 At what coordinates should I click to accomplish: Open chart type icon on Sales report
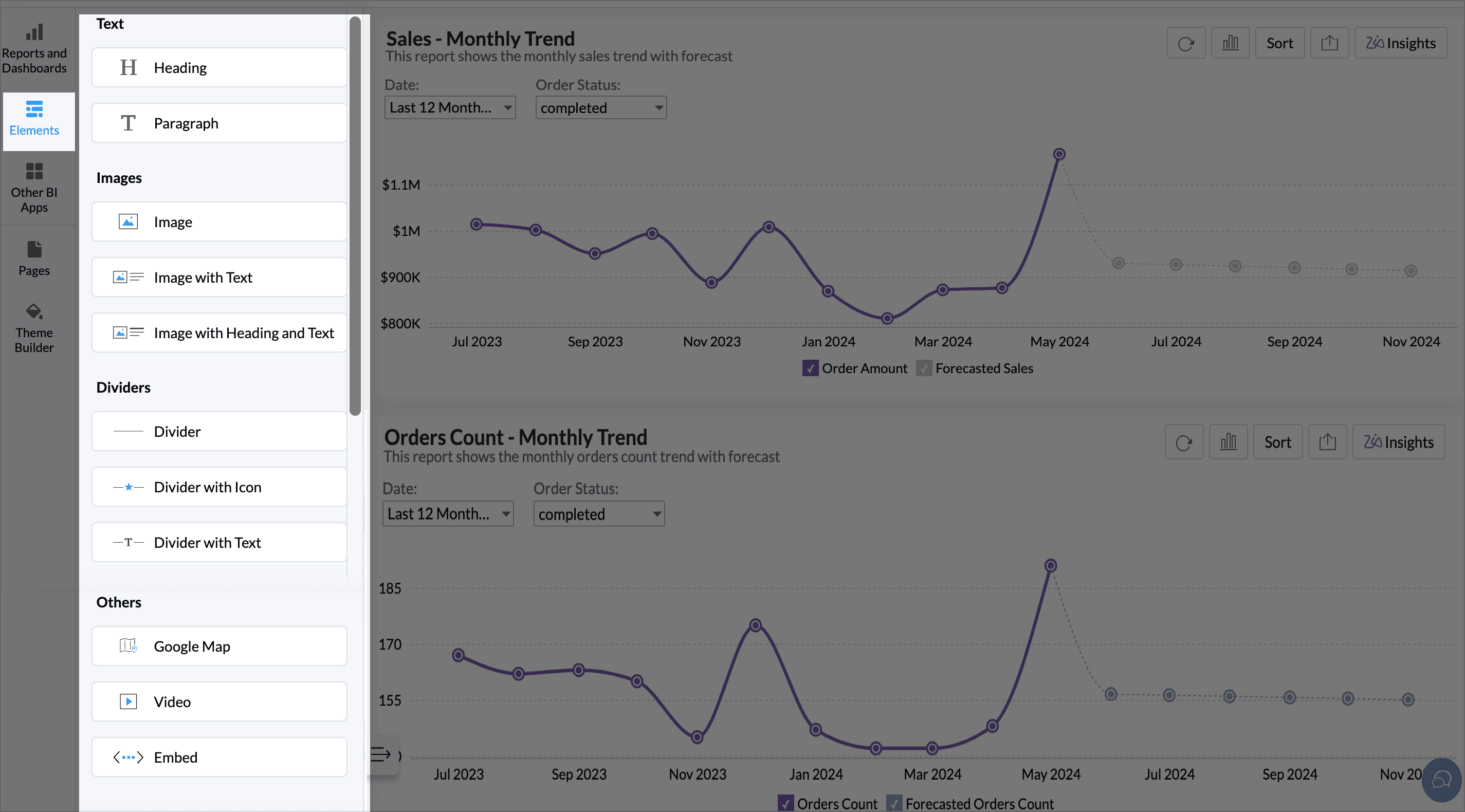coord(1230,43)
